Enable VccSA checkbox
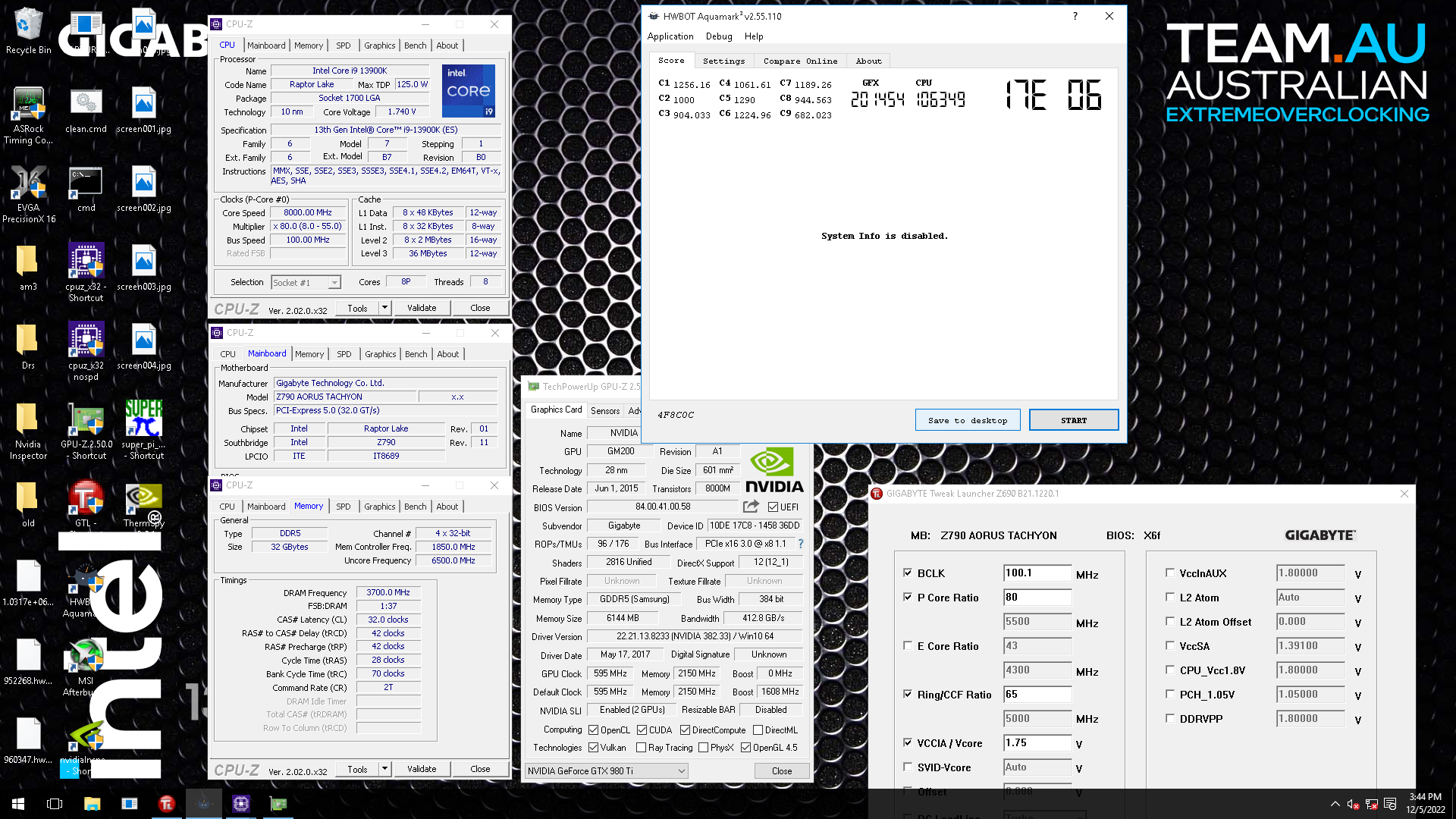This screenshot has width=1456, height=819. pyautogui.click(x=1170, y=645)
